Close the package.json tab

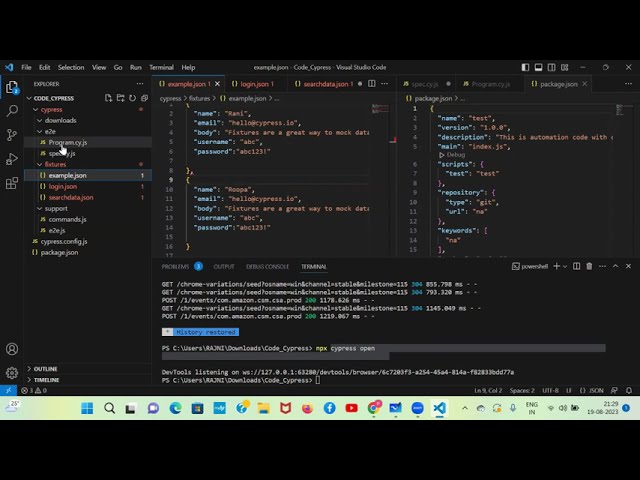(x=584, y=84)
